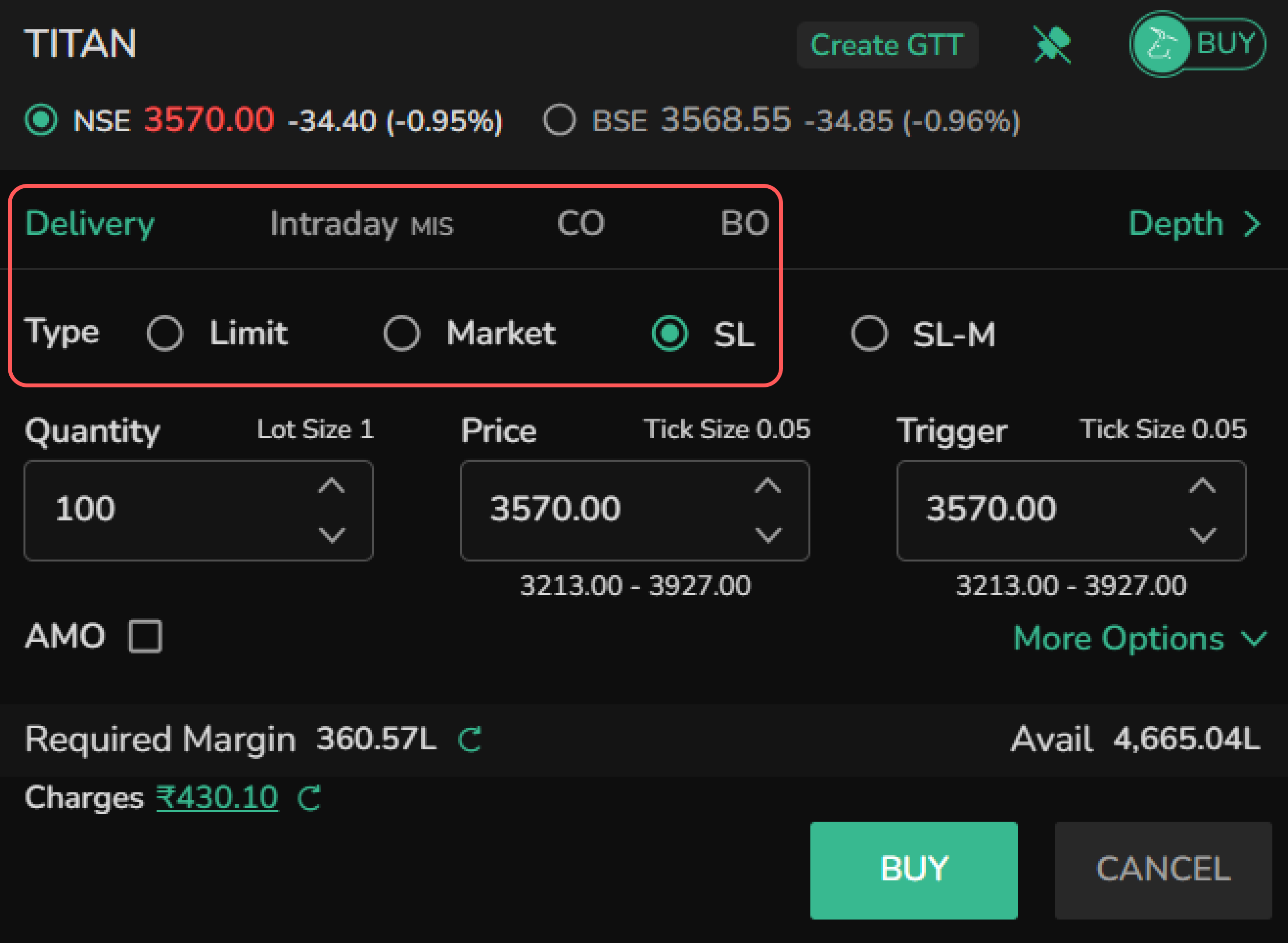Refresh the Required Margin value

coord(470,739)
